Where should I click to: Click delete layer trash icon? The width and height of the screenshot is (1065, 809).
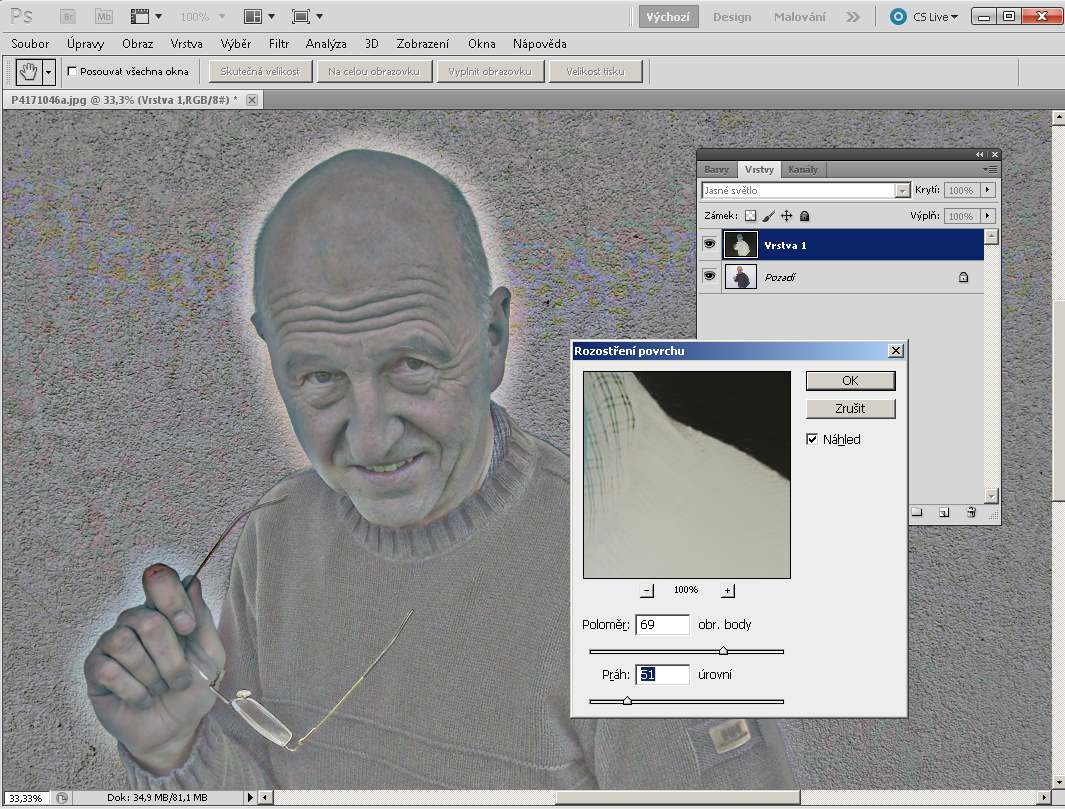(x=970, y=513)
